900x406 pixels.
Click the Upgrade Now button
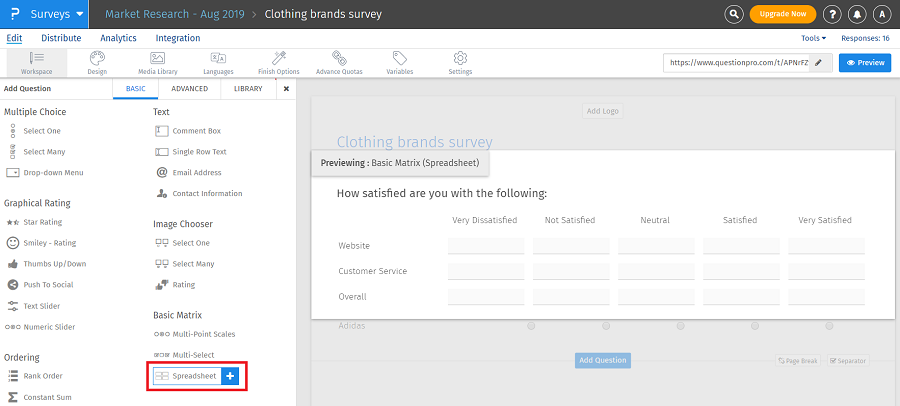pos(783,14)
